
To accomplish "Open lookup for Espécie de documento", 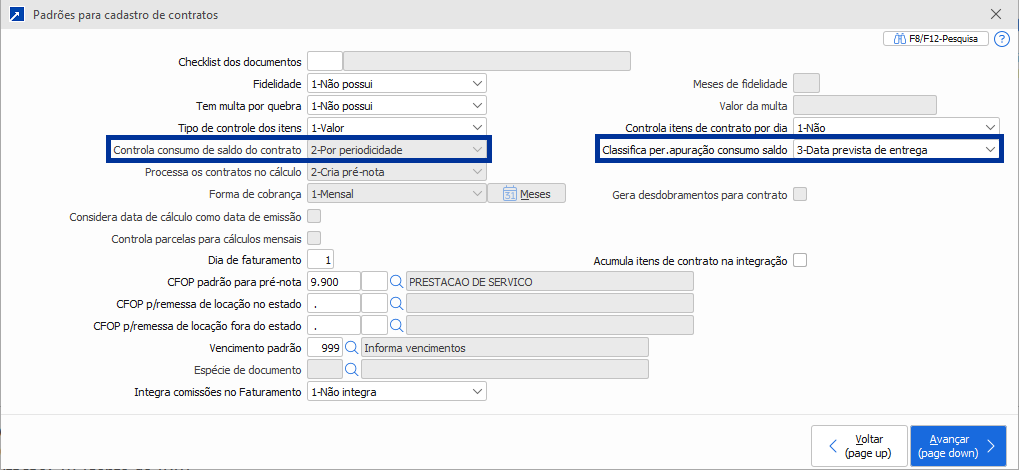I will click(351, 369).
